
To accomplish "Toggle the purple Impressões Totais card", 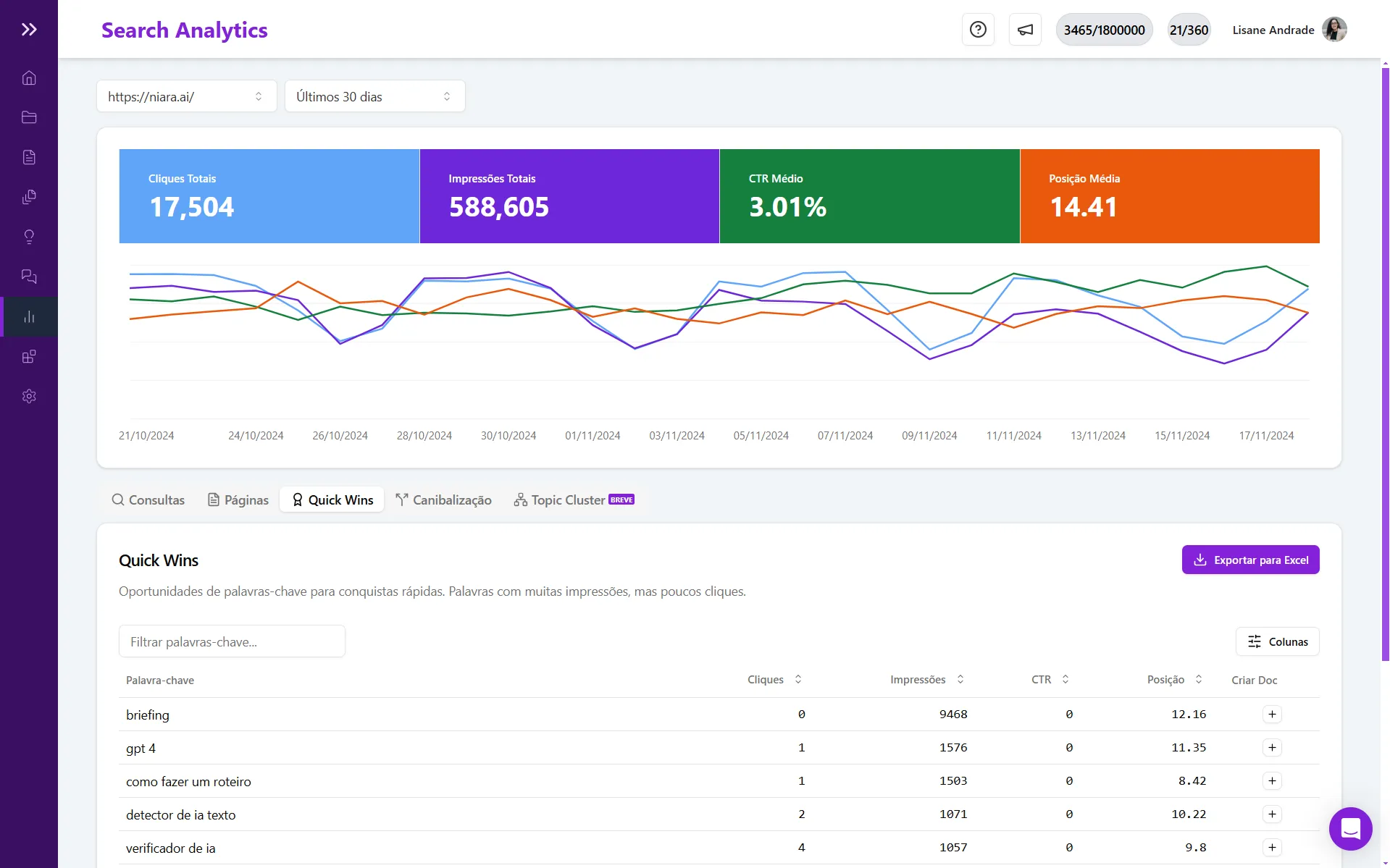I will (569, 196).
